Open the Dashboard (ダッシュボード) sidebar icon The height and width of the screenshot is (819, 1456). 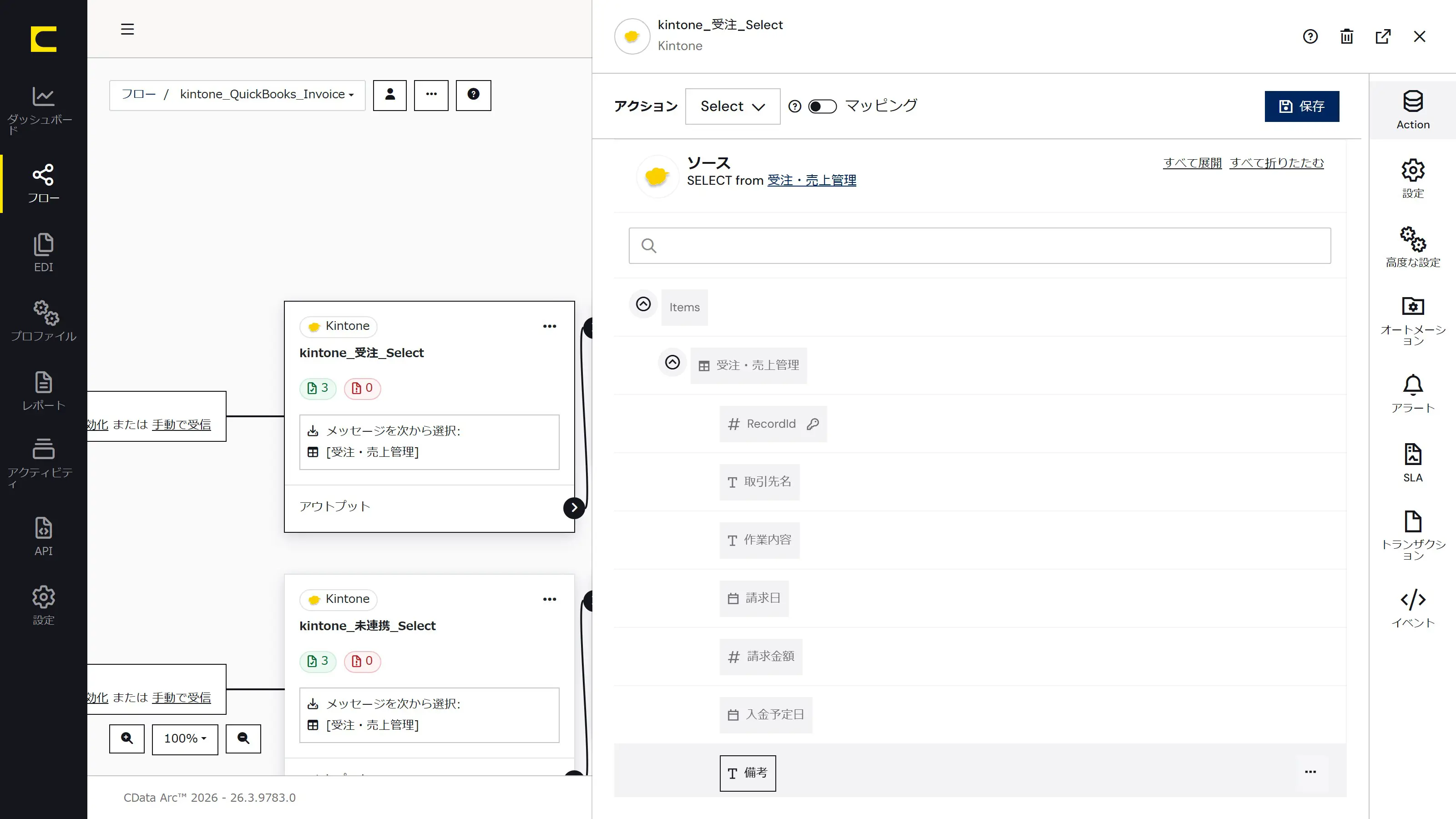(x=43, y=110)
